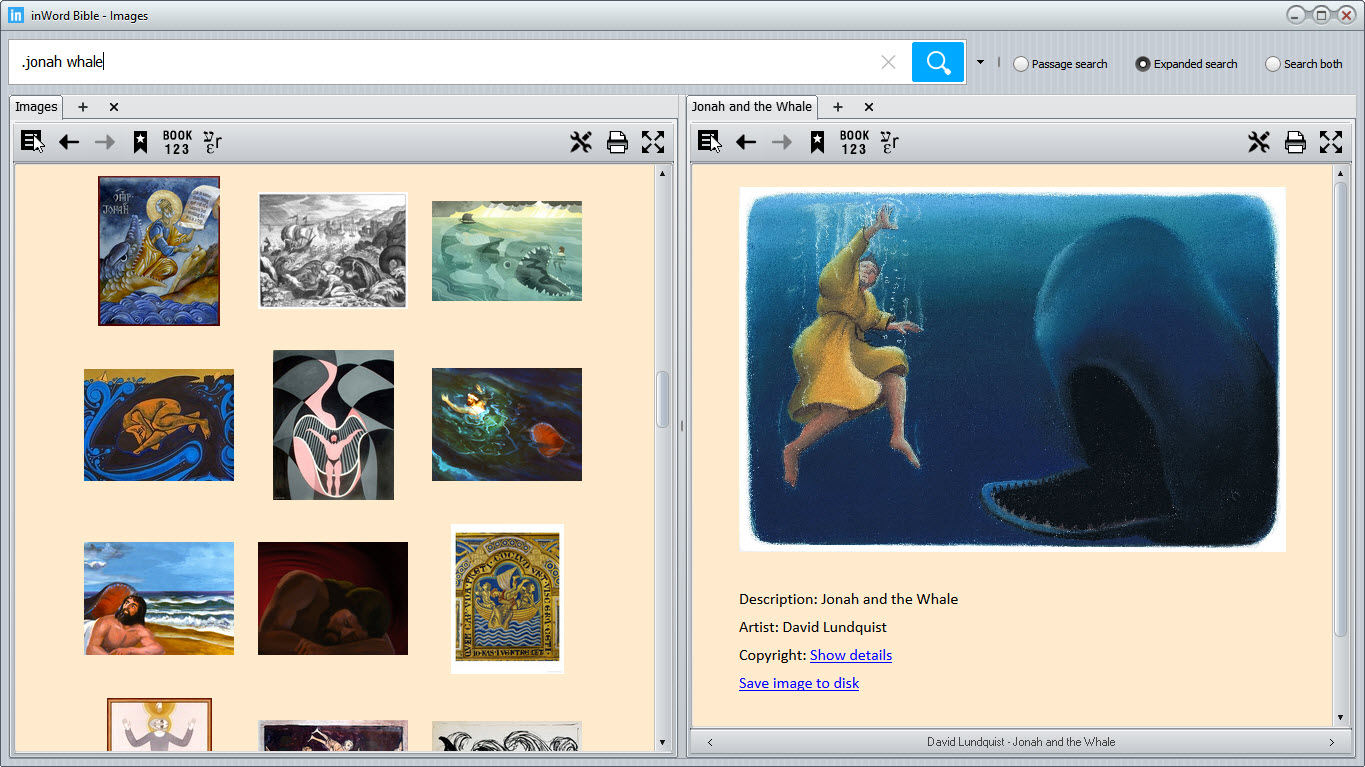1365x767 pixels.
Task: Open the tools icon in left pane
Action: 581,142
